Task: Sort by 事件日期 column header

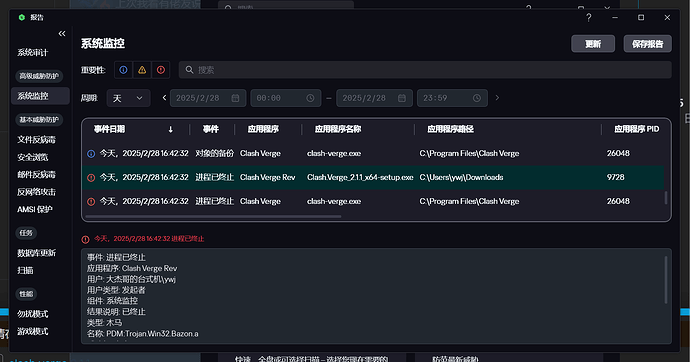Action: [109, 129]
